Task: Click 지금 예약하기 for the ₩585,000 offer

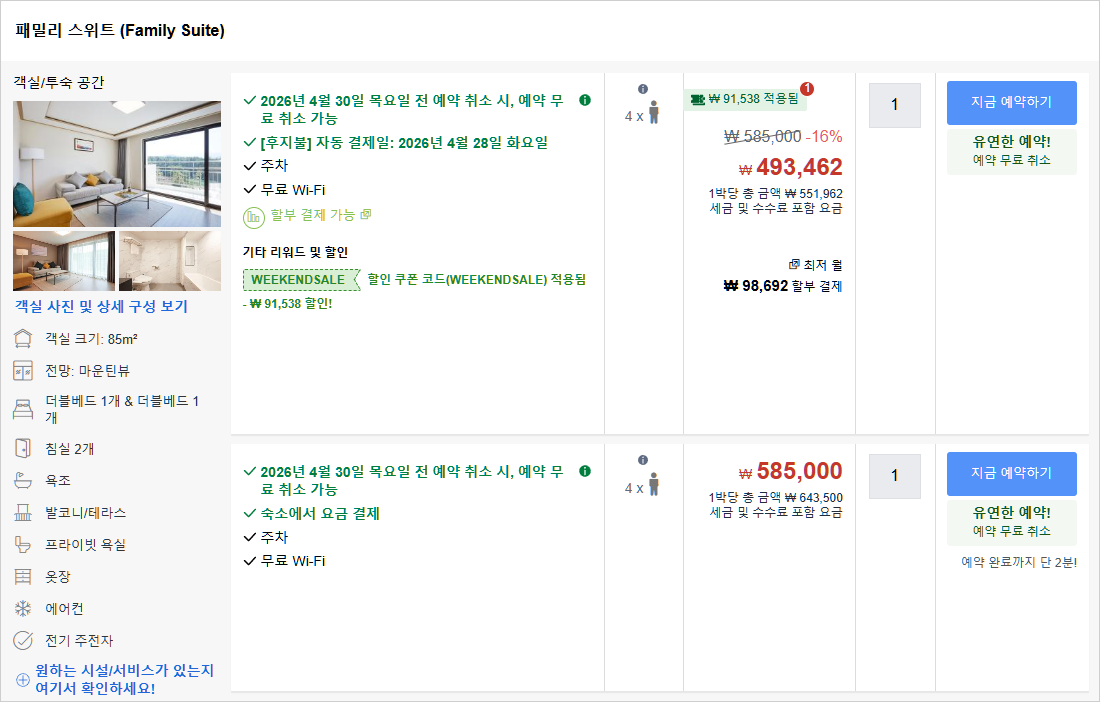Action: pos(1011,474)
